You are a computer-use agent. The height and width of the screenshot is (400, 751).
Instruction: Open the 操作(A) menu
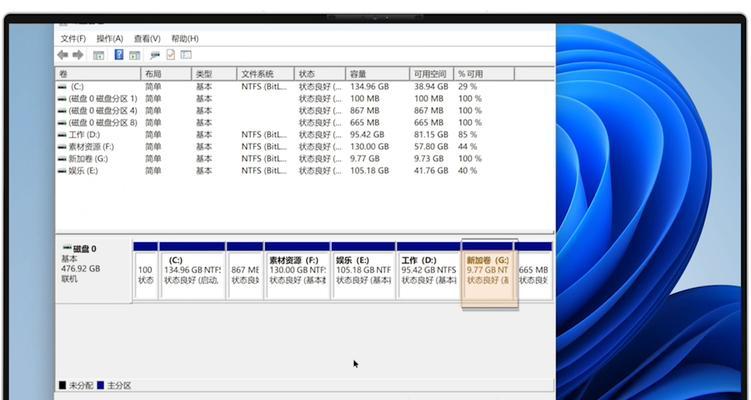point(110,38)
